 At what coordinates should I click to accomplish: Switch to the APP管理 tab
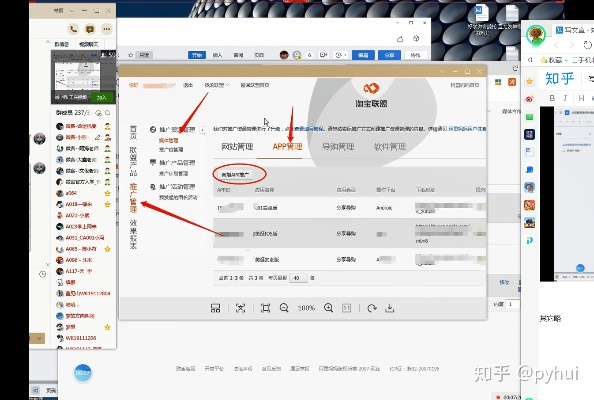click(287, 147)
